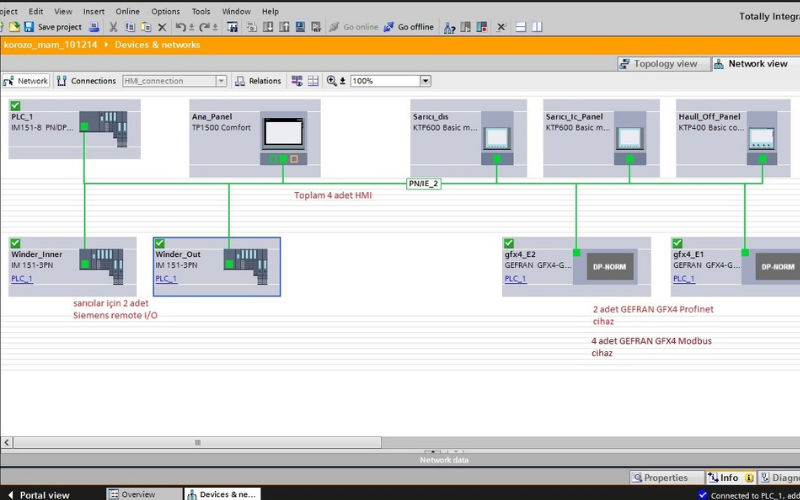Open cross-references toolbar icon
The height and width of the screenshot is (500, 800).
tap(501, 27)
